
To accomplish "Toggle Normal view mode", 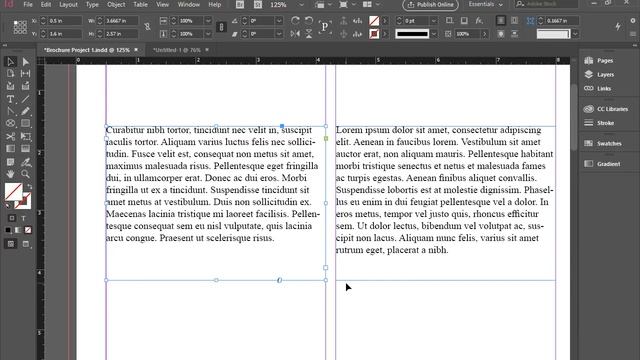I will click(x=11, y=244).
